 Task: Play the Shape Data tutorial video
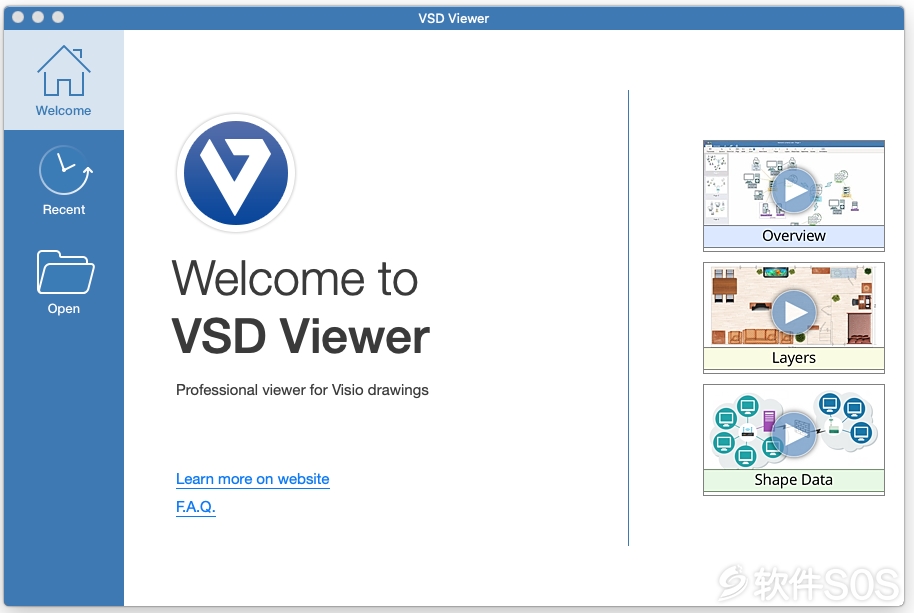pyautogui.click(x=793, y=434)
